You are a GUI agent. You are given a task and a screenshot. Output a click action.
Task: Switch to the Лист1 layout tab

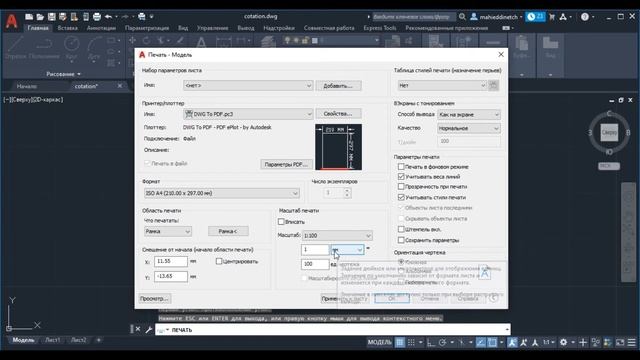53,340
